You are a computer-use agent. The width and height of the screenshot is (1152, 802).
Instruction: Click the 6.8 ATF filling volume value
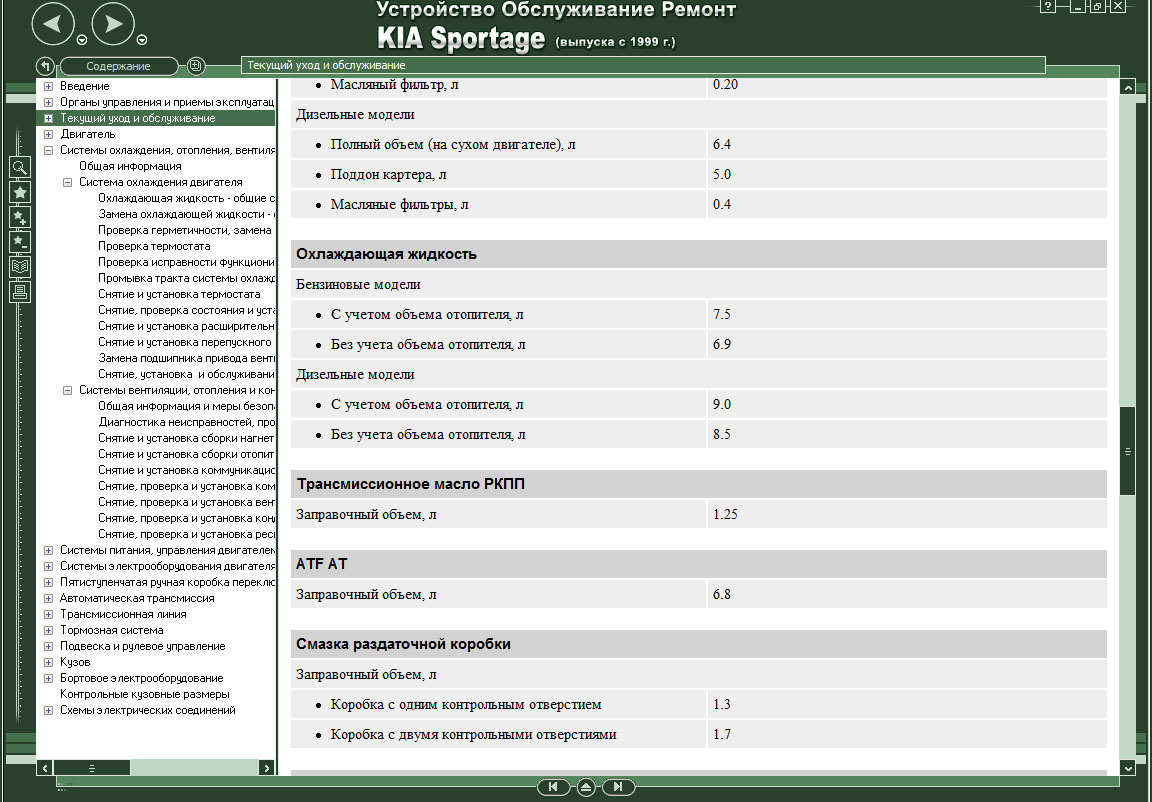(721, 595)
